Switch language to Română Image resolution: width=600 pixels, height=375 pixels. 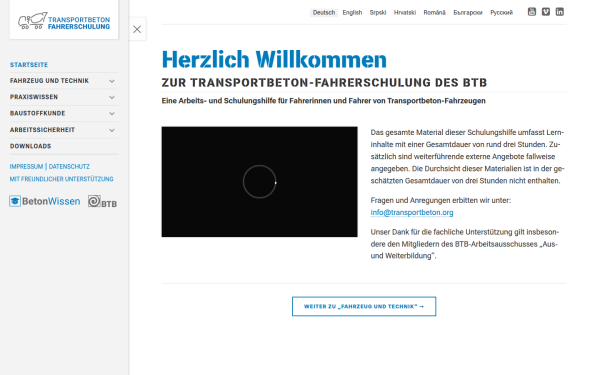click(x=434, y=12)
